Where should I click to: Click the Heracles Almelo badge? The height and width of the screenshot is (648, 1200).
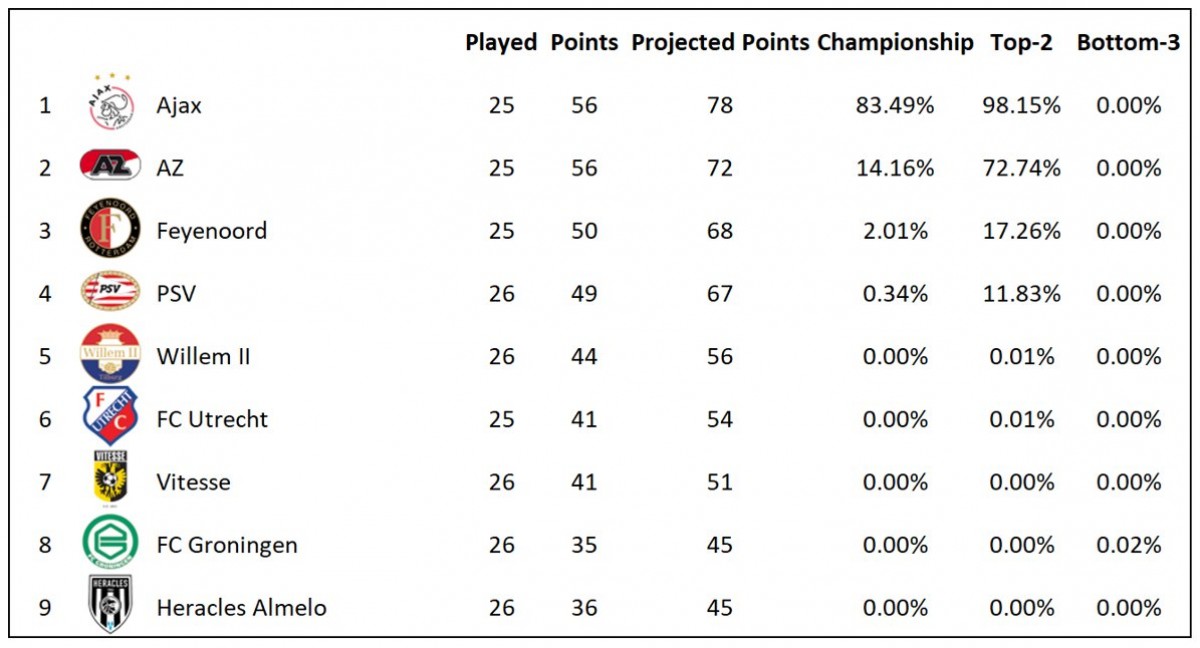110,604
